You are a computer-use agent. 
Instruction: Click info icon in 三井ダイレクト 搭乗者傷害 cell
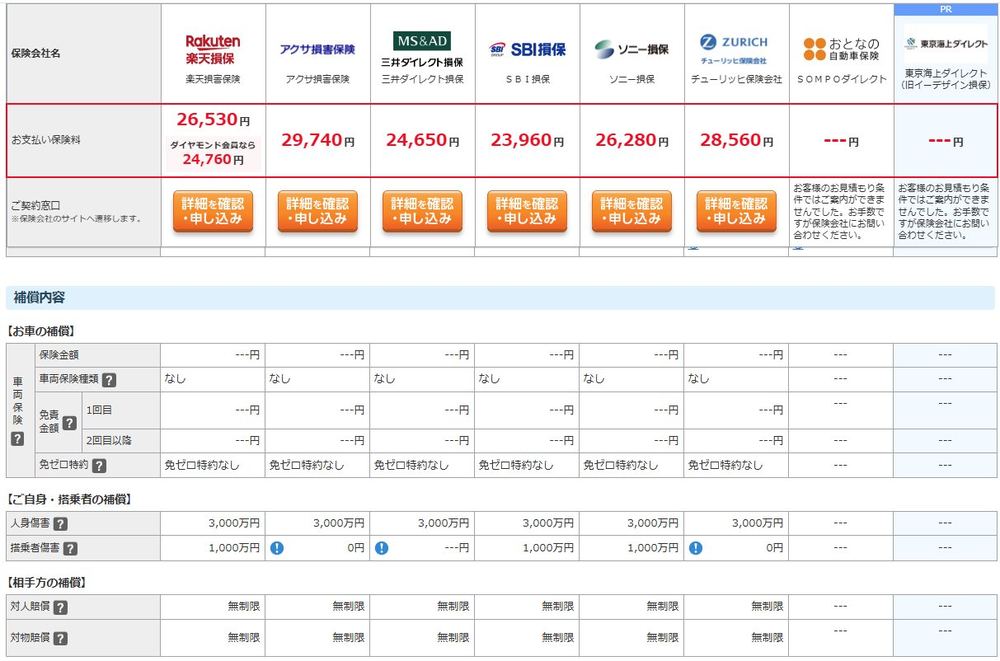(381, 548)
